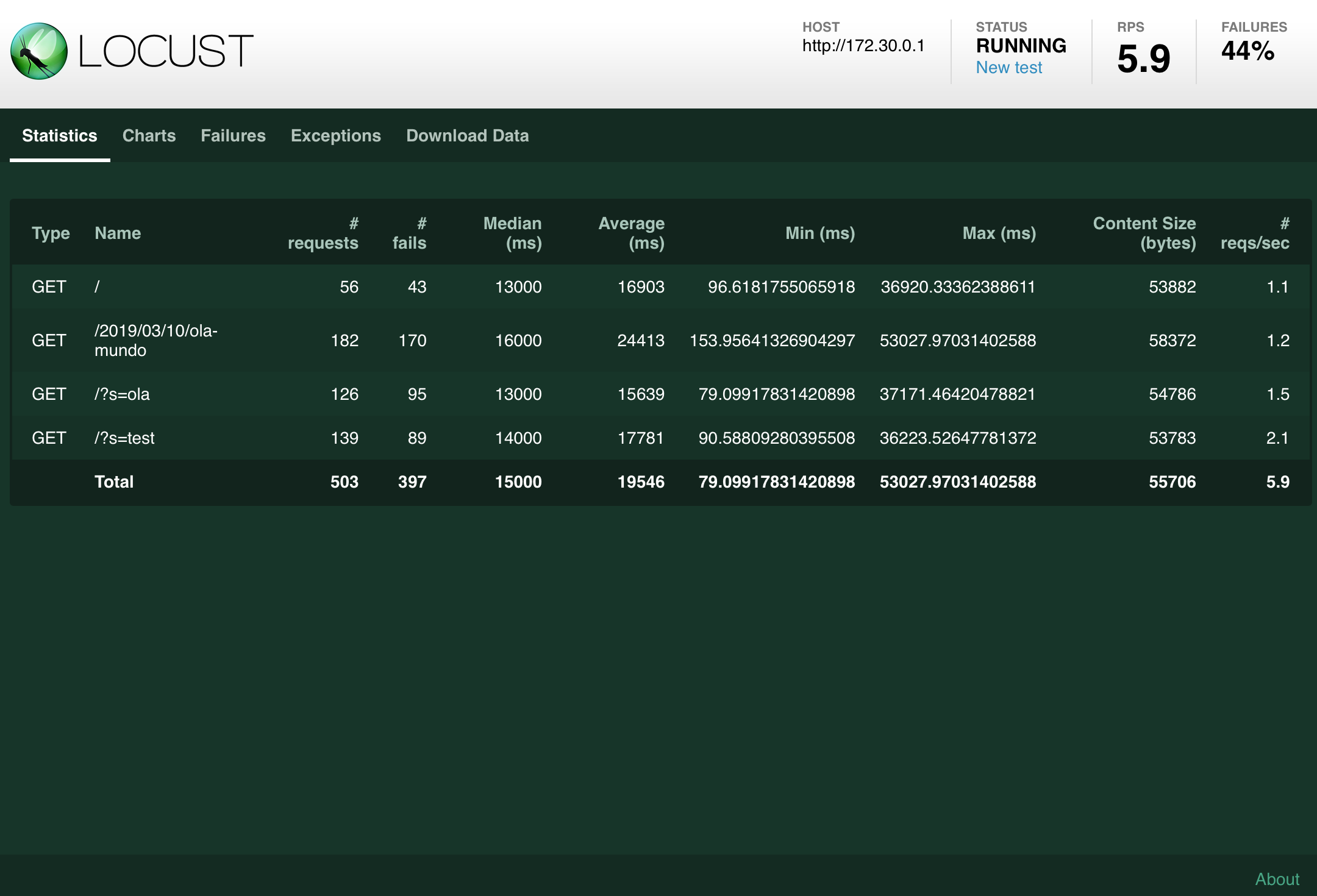Sort by Min (ms) column header

coord(819,233)
